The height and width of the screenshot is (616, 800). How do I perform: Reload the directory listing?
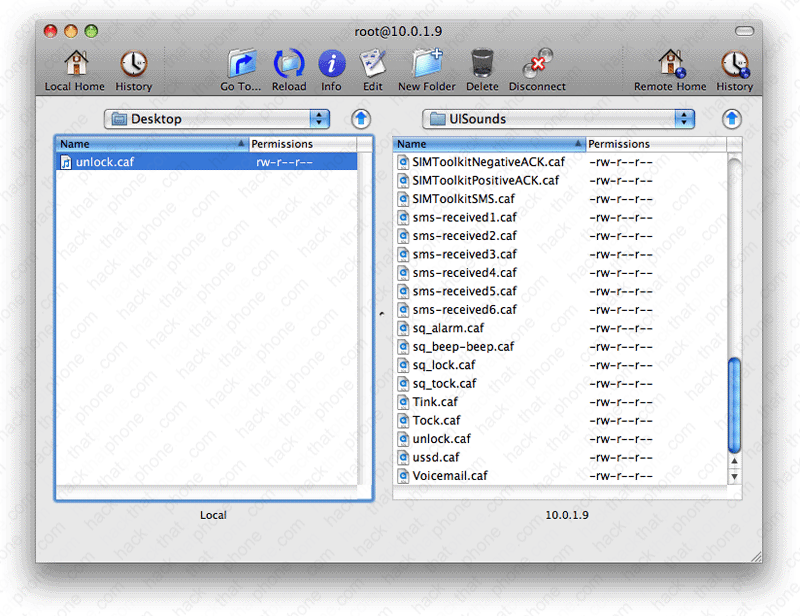click(x=289, y=65)
